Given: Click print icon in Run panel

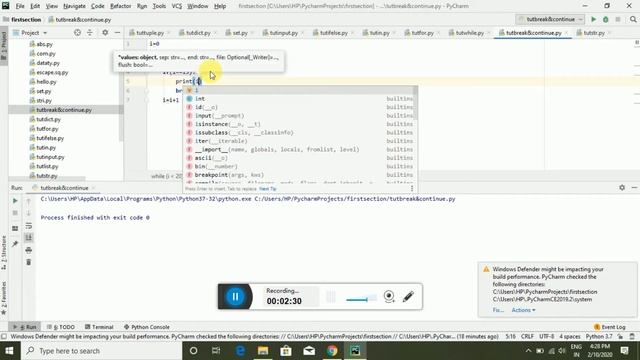Looking at the screenshot, I should point(29,250).
